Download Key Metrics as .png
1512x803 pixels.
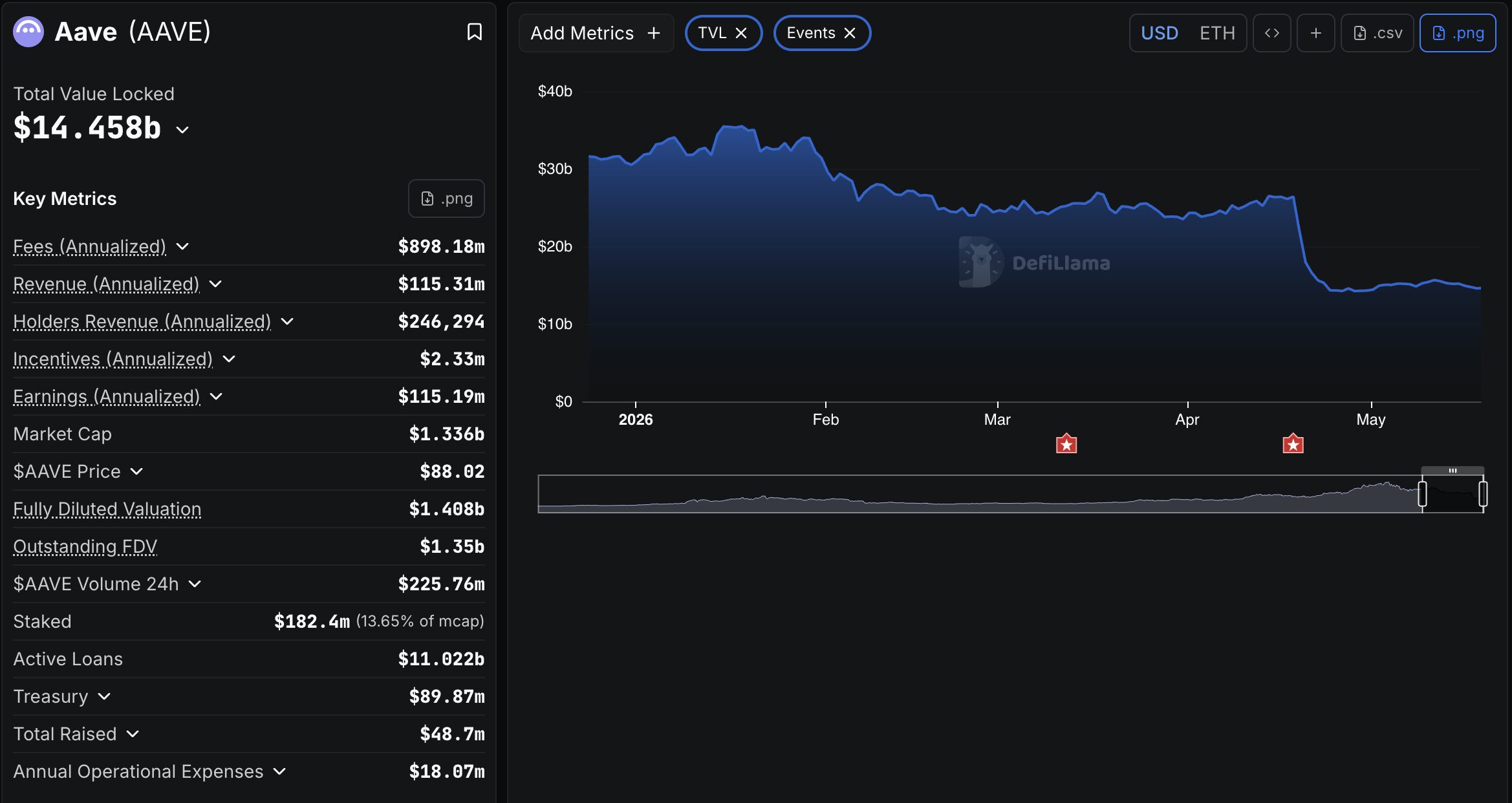click(446, 198)
